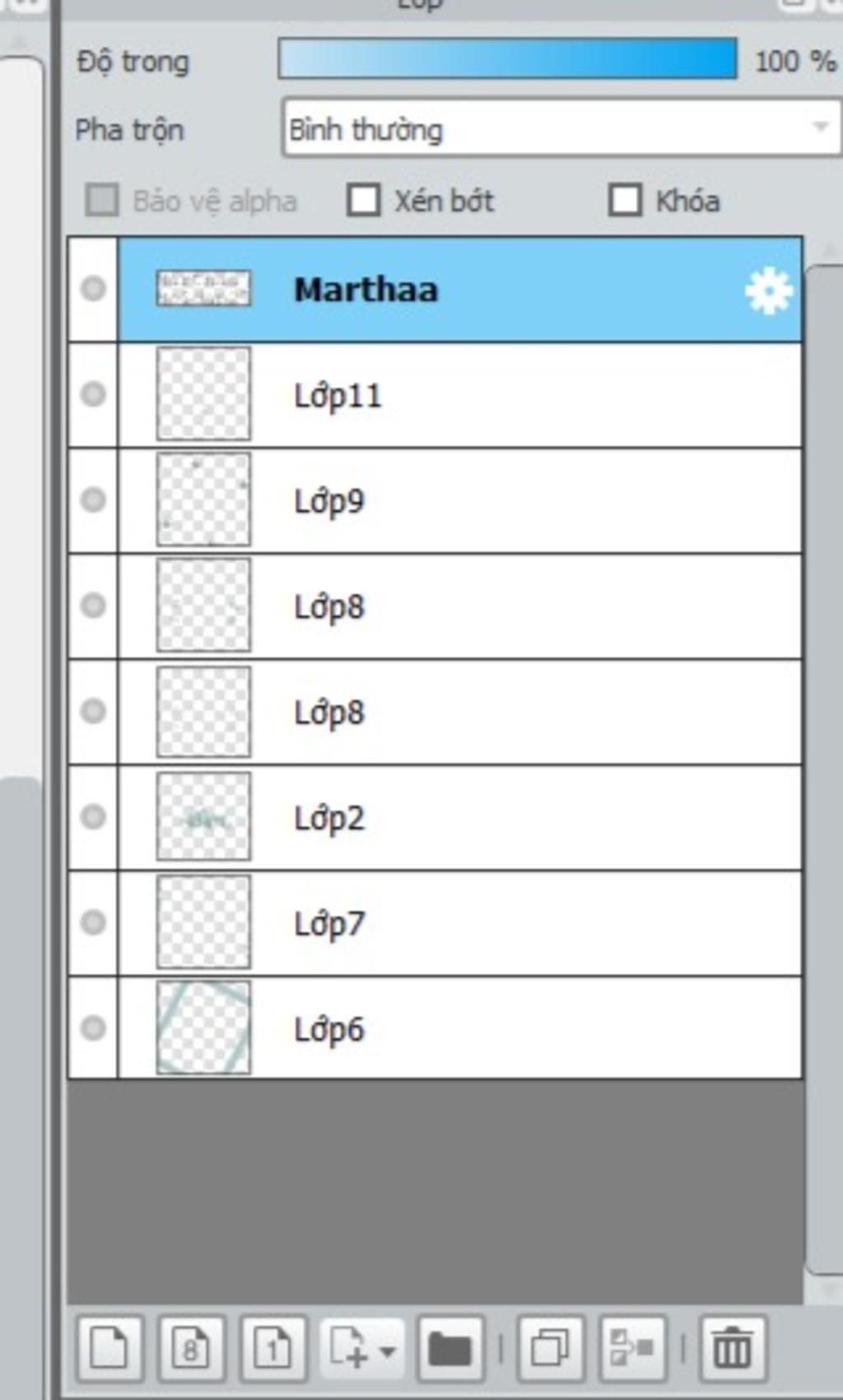Viewport: 843px width, 1400px height.
Task: Expand the add-layer dropdown arrow
Action: pos(388,1351)
